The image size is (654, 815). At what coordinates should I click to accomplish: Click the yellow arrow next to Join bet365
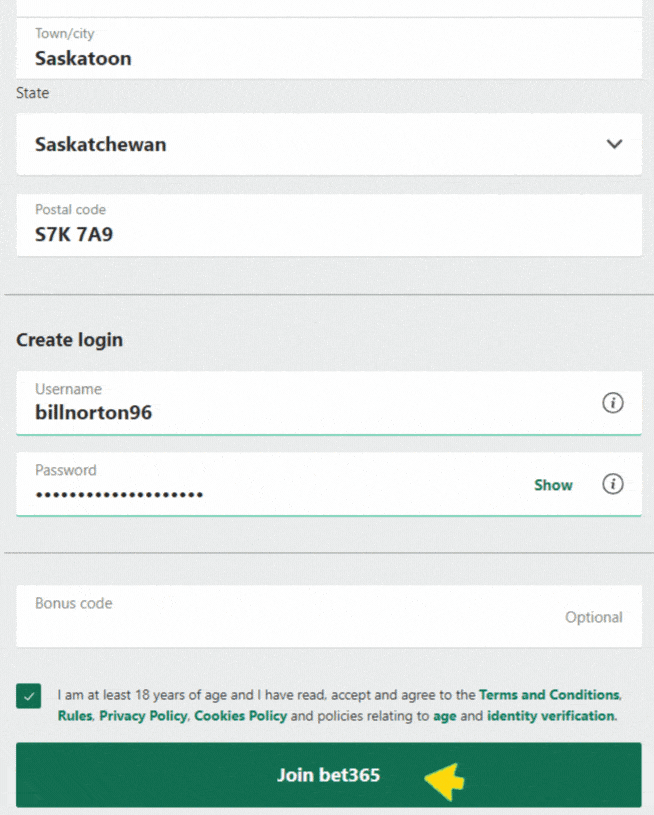pyautogui.click(x=444, y=777)
